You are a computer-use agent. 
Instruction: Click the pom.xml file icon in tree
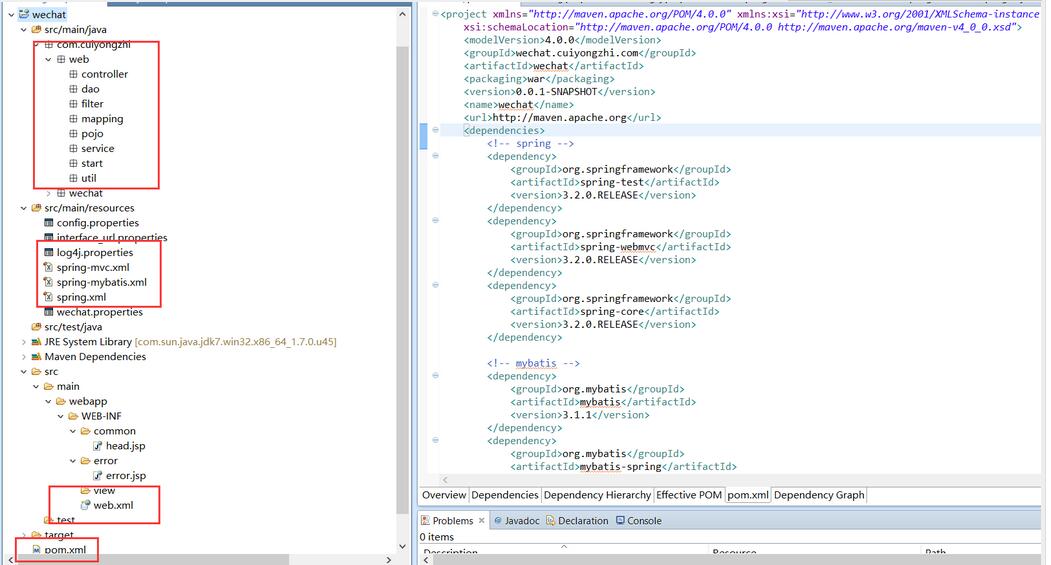36,550
